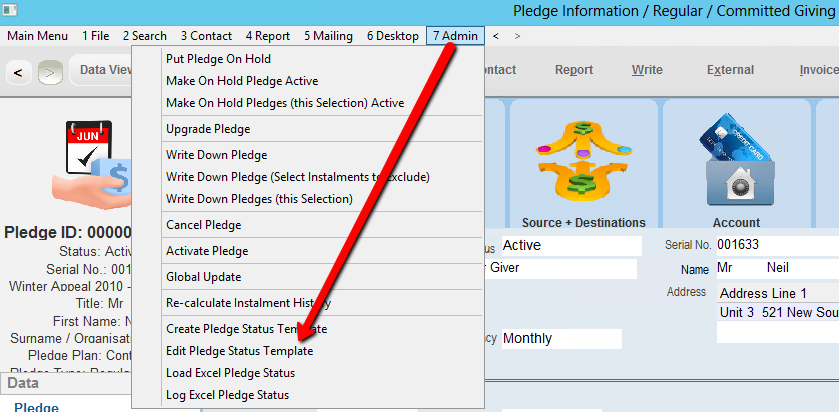Open the Data View button
The image size is (839, 412).
point(102,70)
